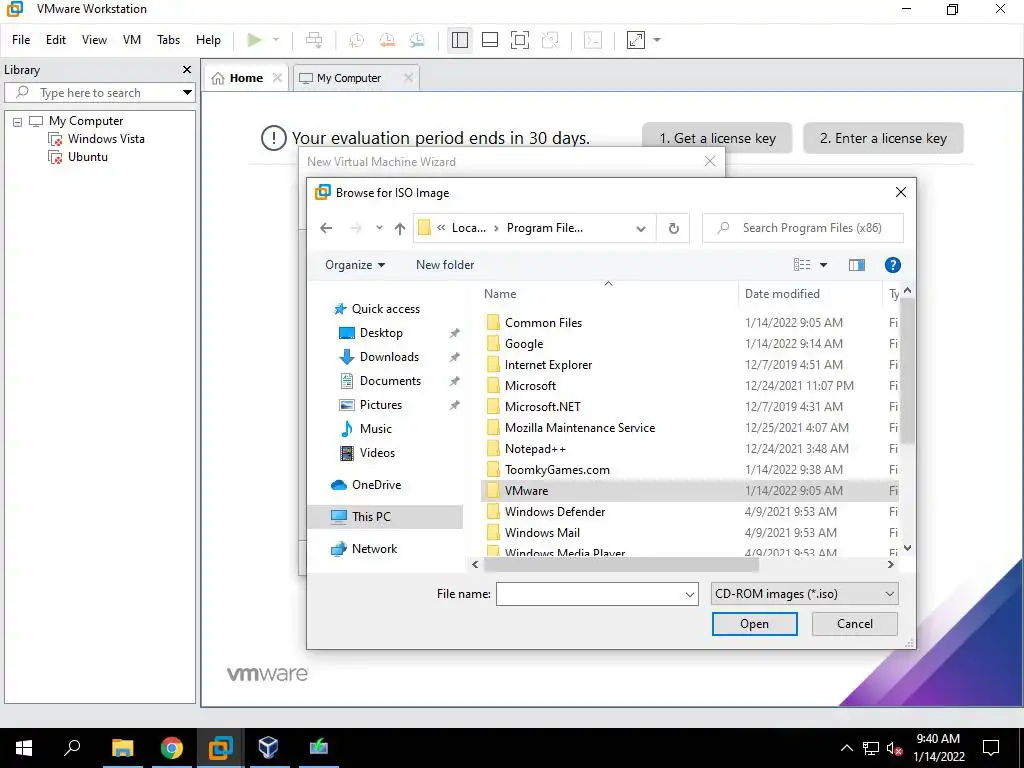1024x768 pixels.
Task: Collapse the My Computer tree node
Action: 17,121
